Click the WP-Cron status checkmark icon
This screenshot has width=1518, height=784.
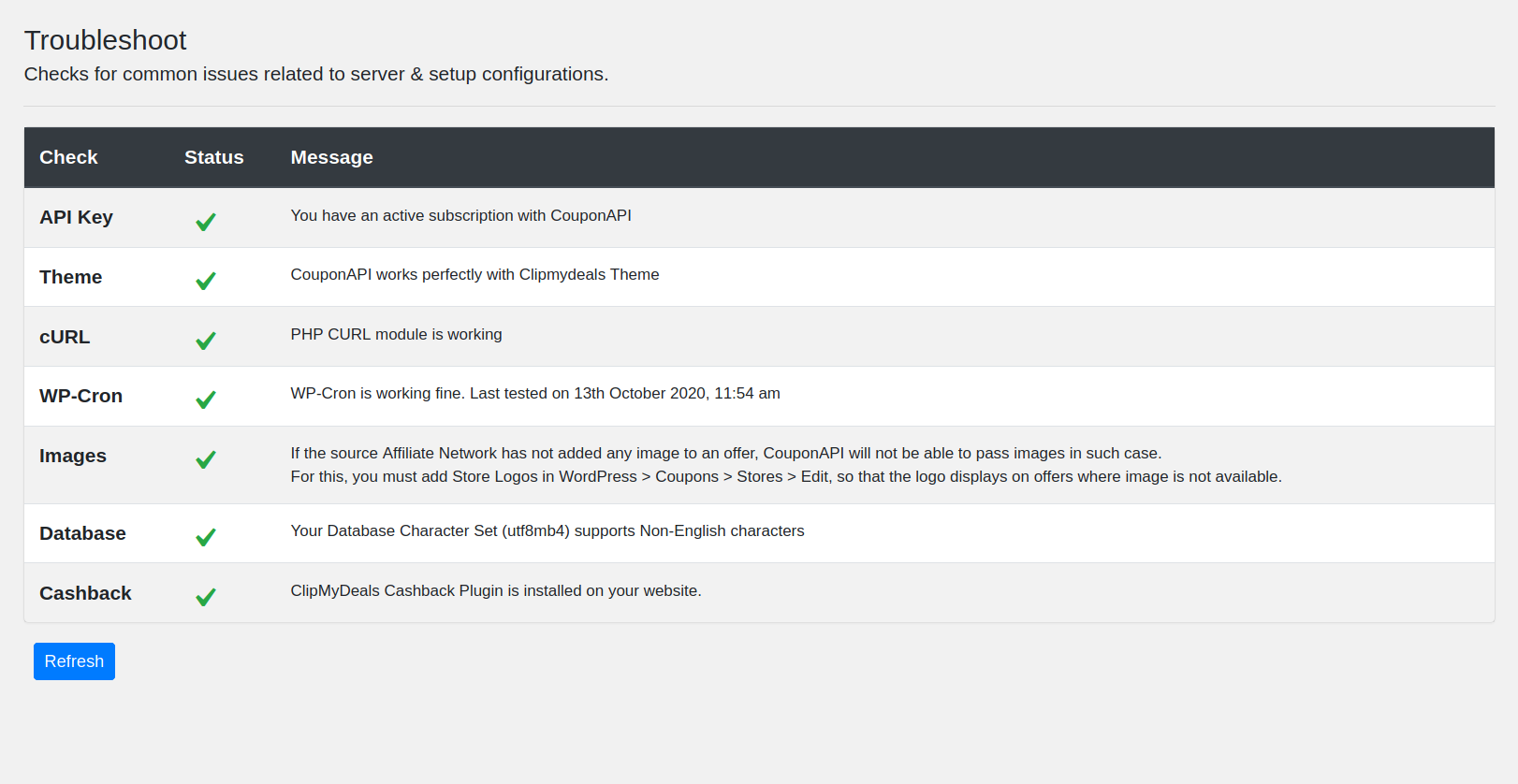pyautogui.click(x=206, y=399)
